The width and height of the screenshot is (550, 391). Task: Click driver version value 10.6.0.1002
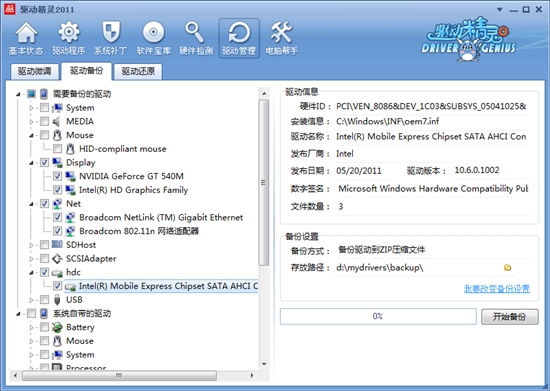(477, 170)
